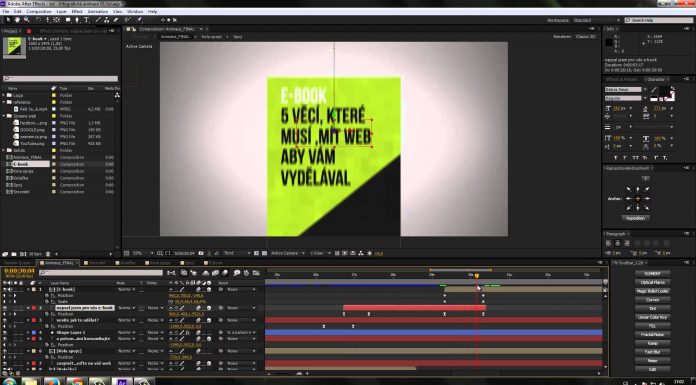Open blending Mode dropdown for [E-book] layer
Viewport: 696px width, 385px height.
click(x=127, y=290)
